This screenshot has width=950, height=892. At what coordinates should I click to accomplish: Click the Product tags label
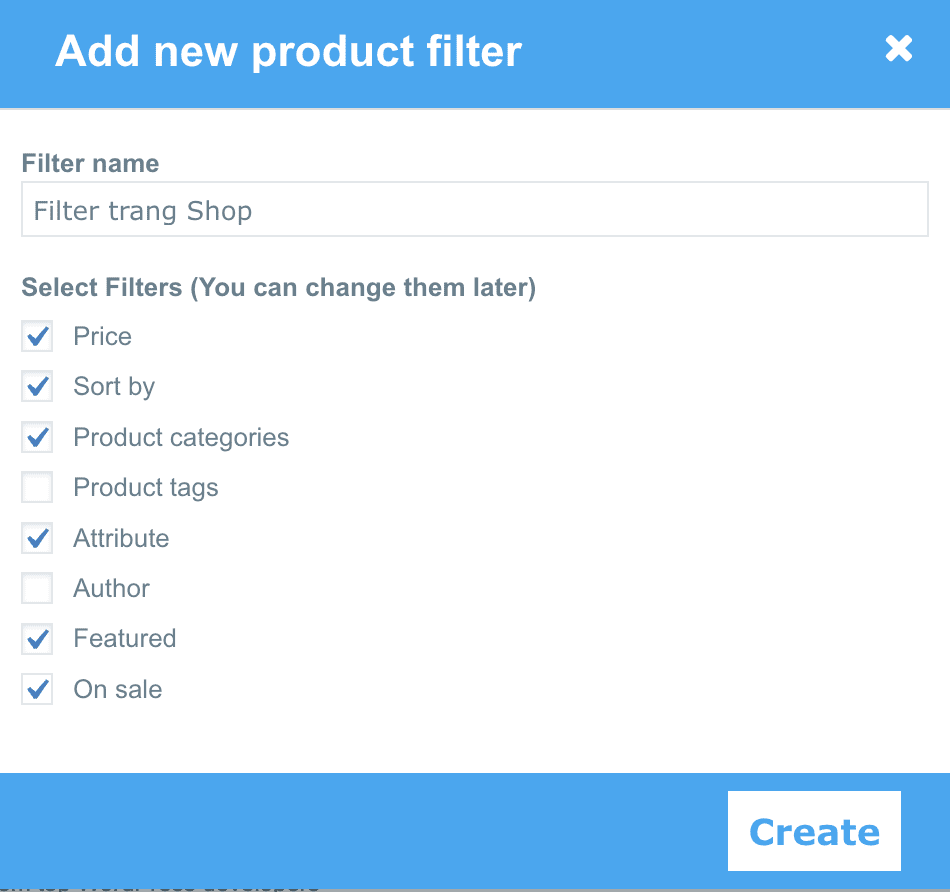coord(145,488)
